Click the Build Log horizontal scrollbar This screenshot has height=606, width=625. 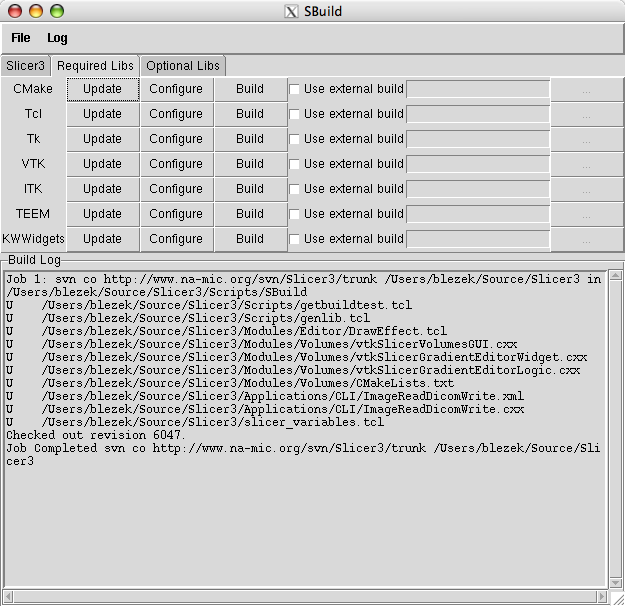pos(305,596)
